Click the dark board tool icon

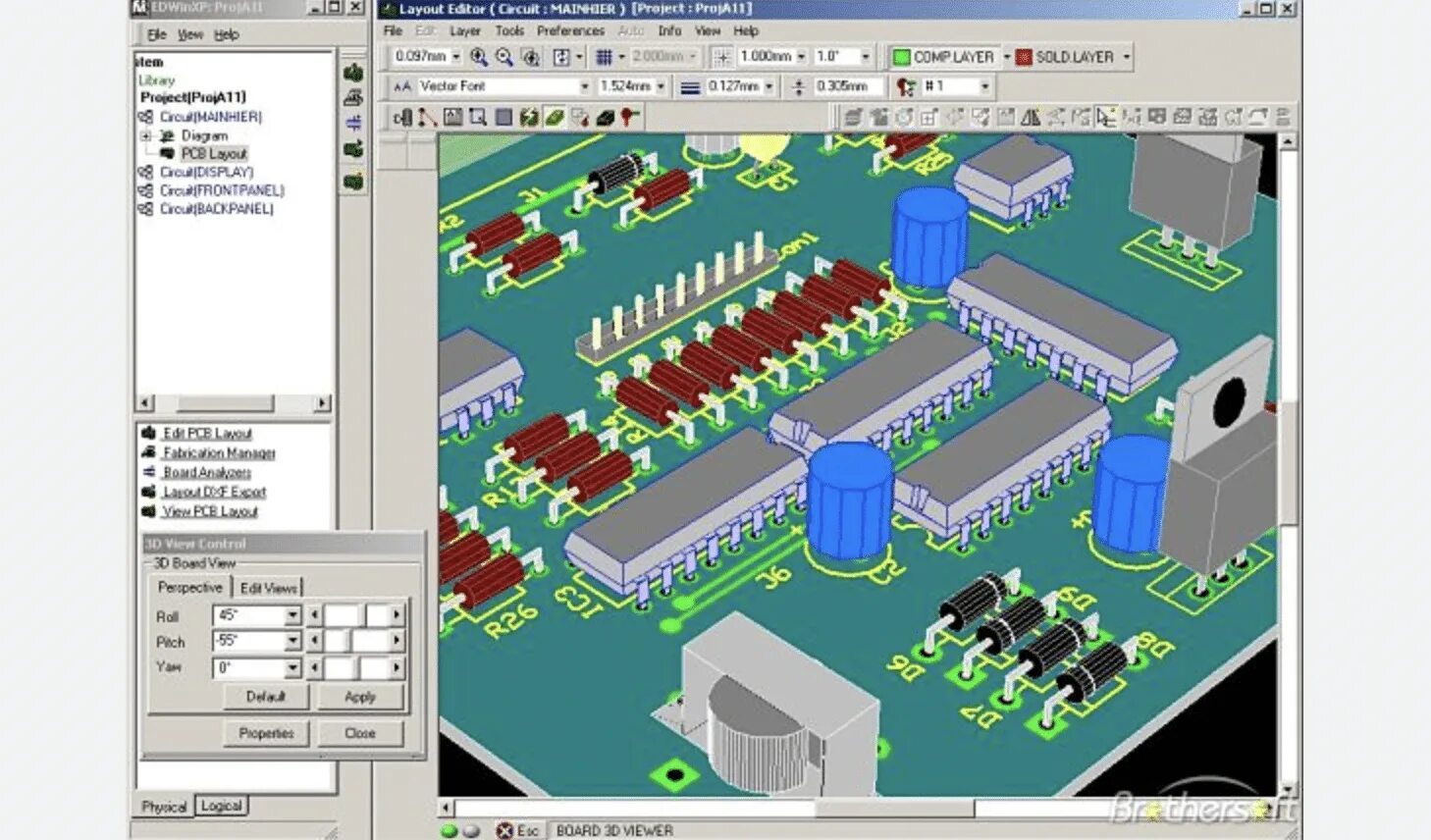click(606, 118)
